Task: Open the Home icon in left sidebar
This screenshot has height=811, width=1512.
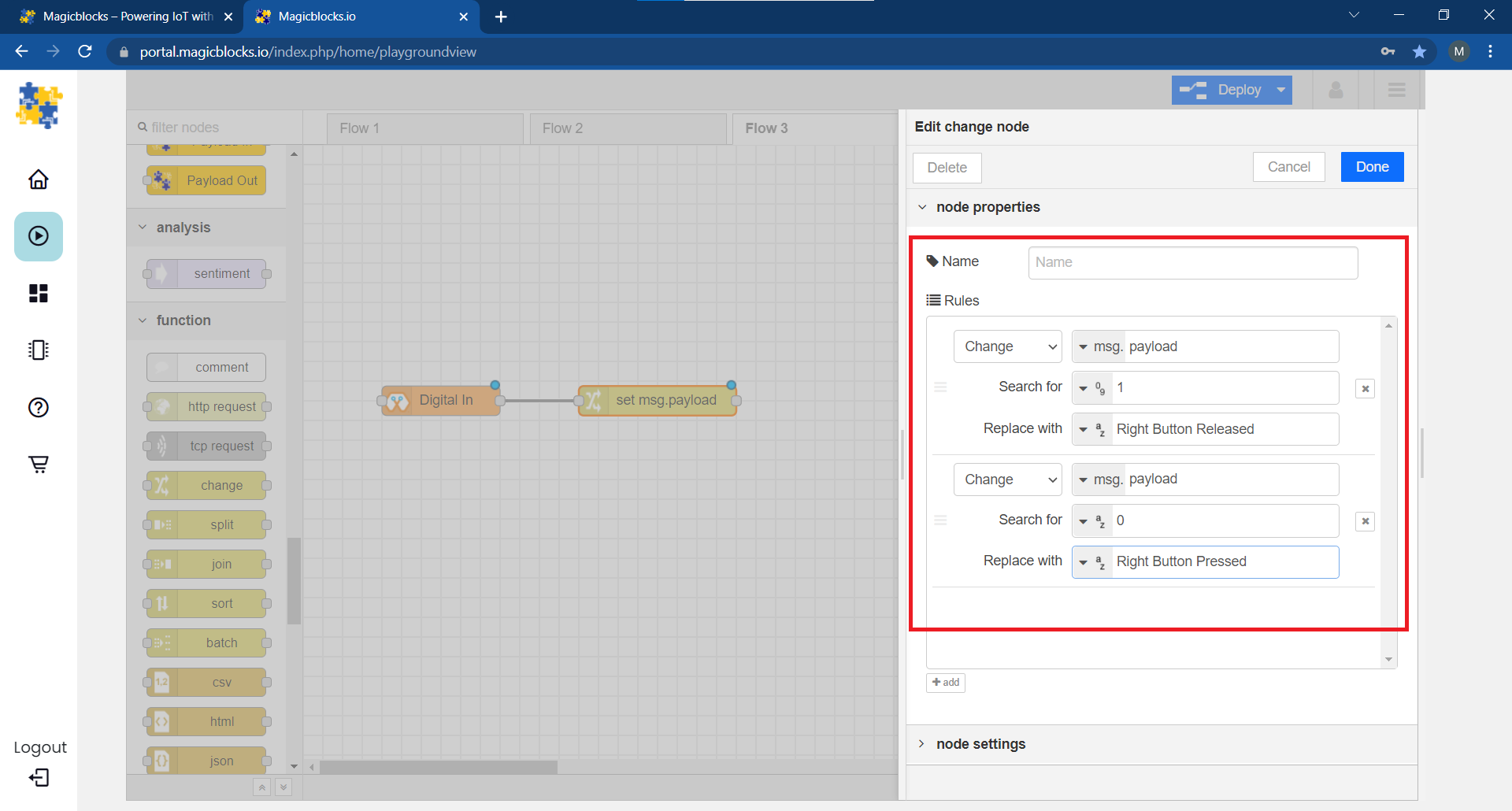Action: tap(38, 180)
